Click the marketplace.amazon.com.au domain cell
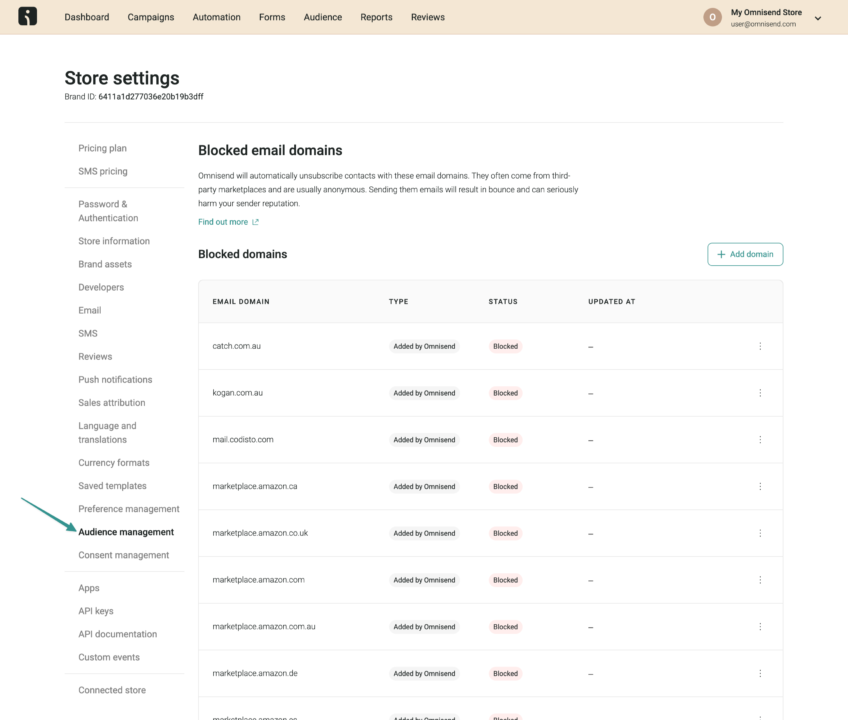This screenshot has height=720, width=848. pyautogui.click(x=264, y=626)
